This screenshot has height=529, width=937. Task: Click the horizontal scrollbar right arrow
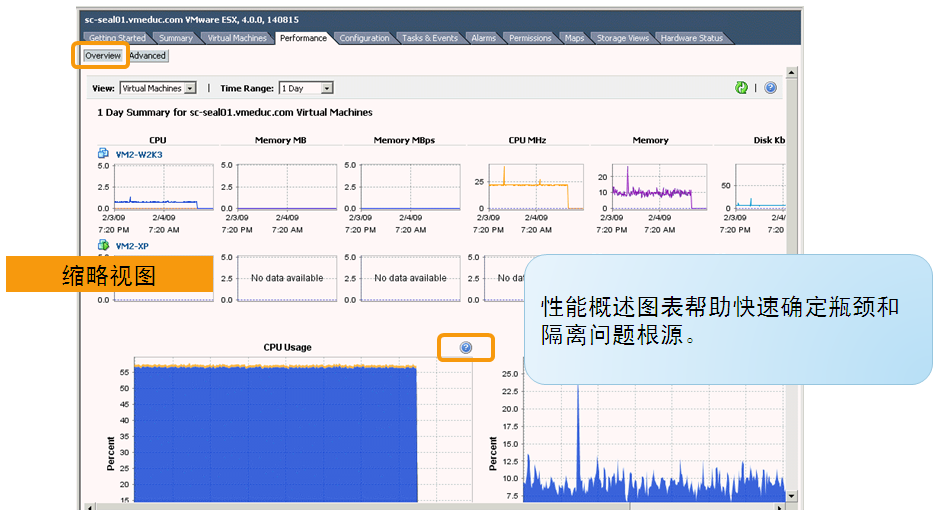tap(779, 507)
